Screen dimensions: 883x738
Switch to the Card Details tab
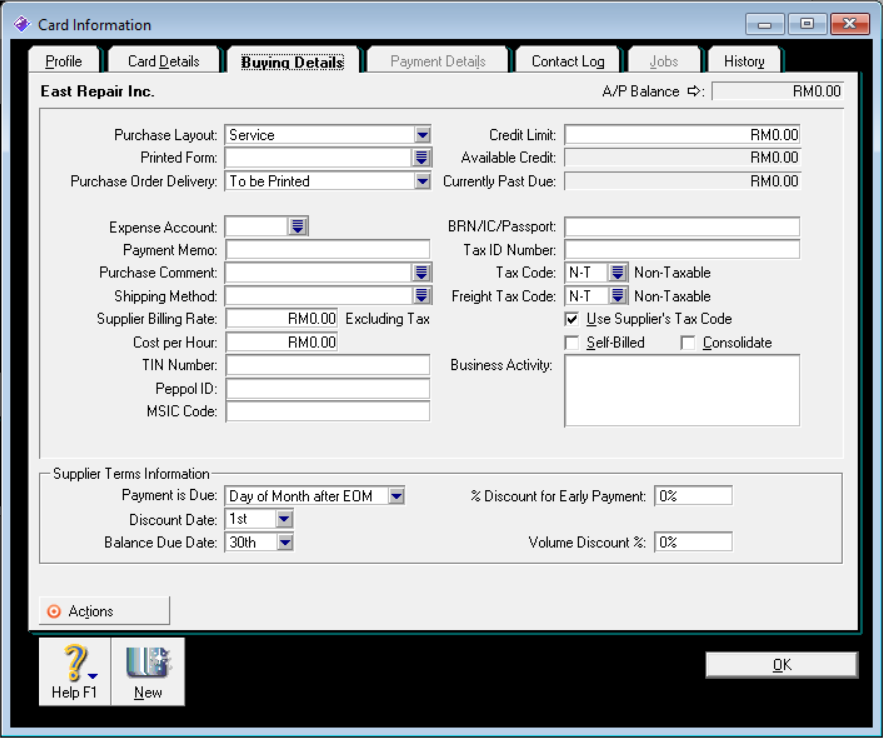pyautogui.click(x=164, y=62)
